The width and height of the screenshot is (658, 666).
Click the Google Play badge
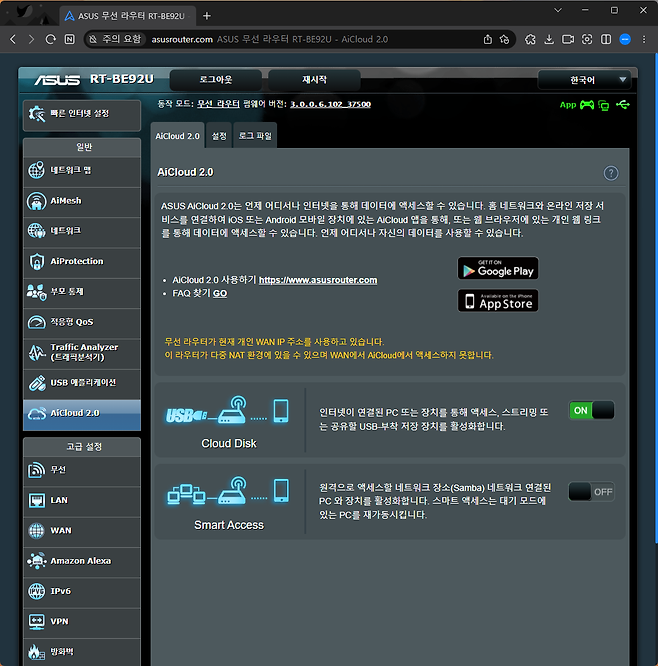[497, 268]
